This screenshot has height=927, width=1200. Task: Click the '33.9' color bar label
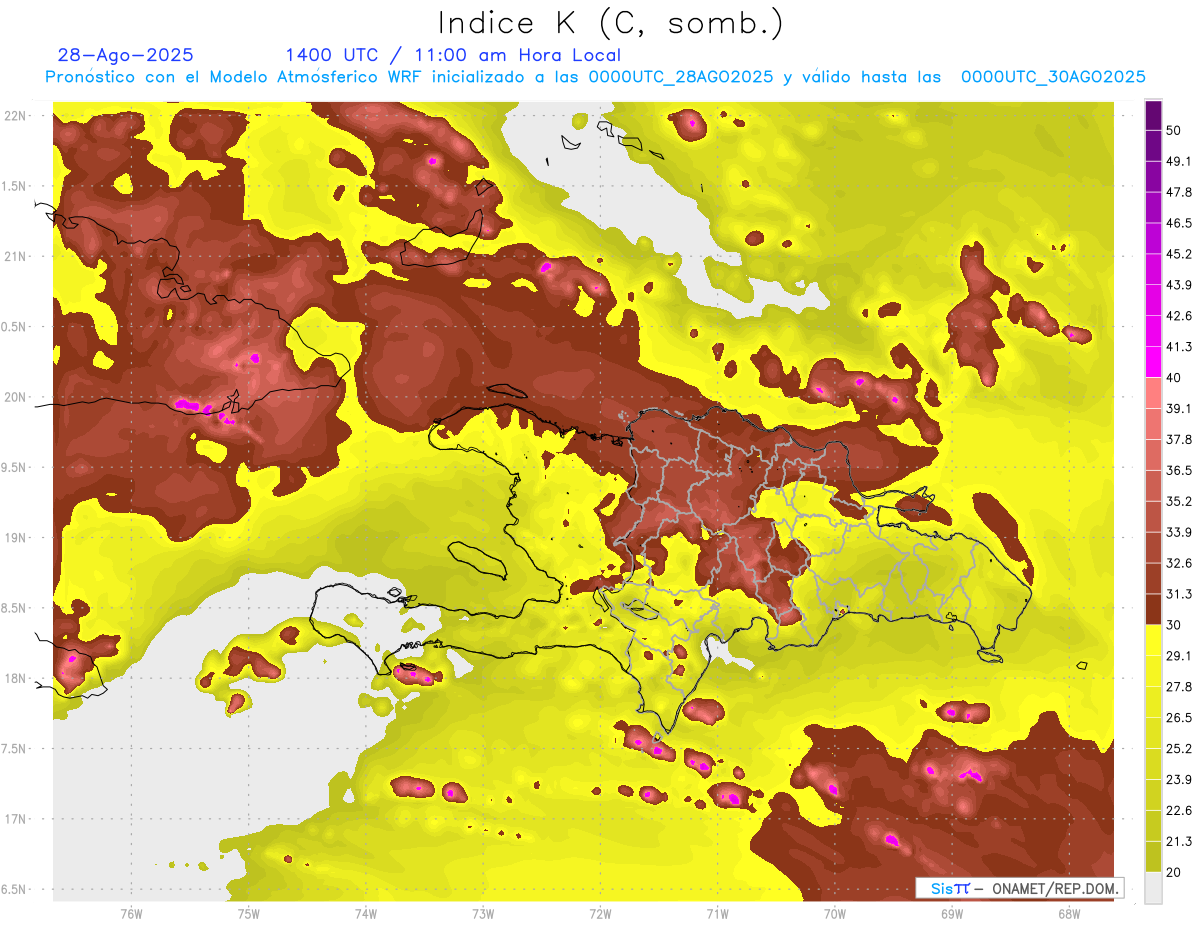pos(1179,532)
